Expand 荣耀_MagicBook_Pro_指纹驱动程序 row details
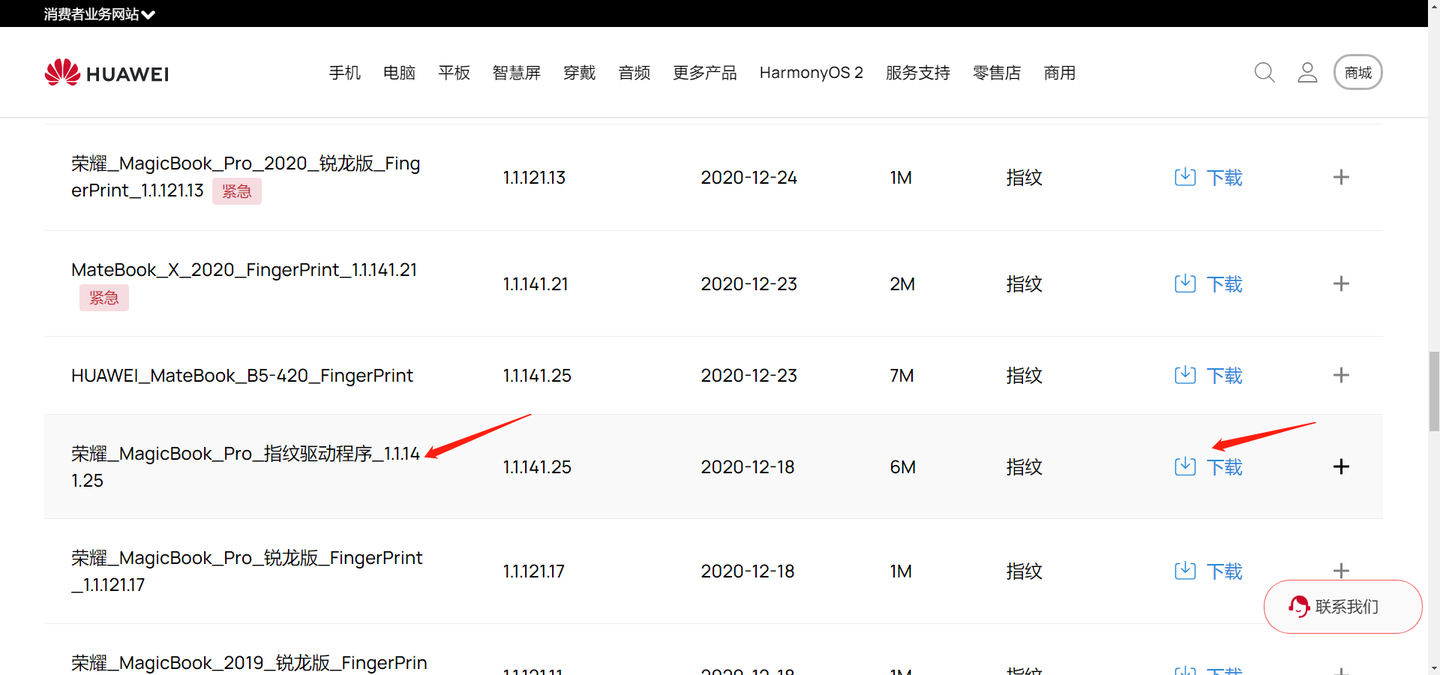Screen dimensions: 1440x675 coord(1341,467)
